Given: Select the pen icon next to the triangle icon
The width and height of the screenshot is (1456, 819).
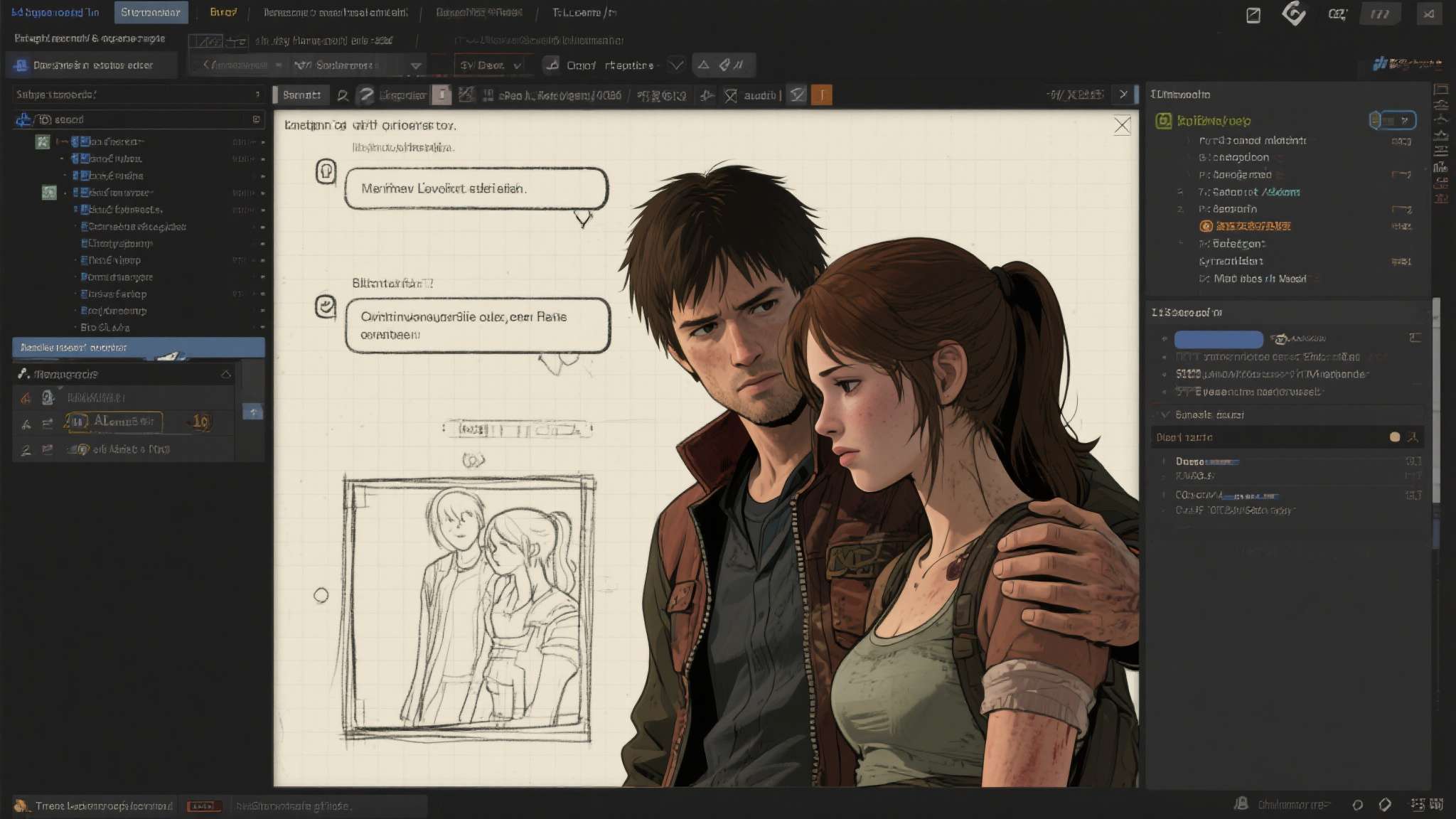Looking at the screenshot, I should 724,65.
